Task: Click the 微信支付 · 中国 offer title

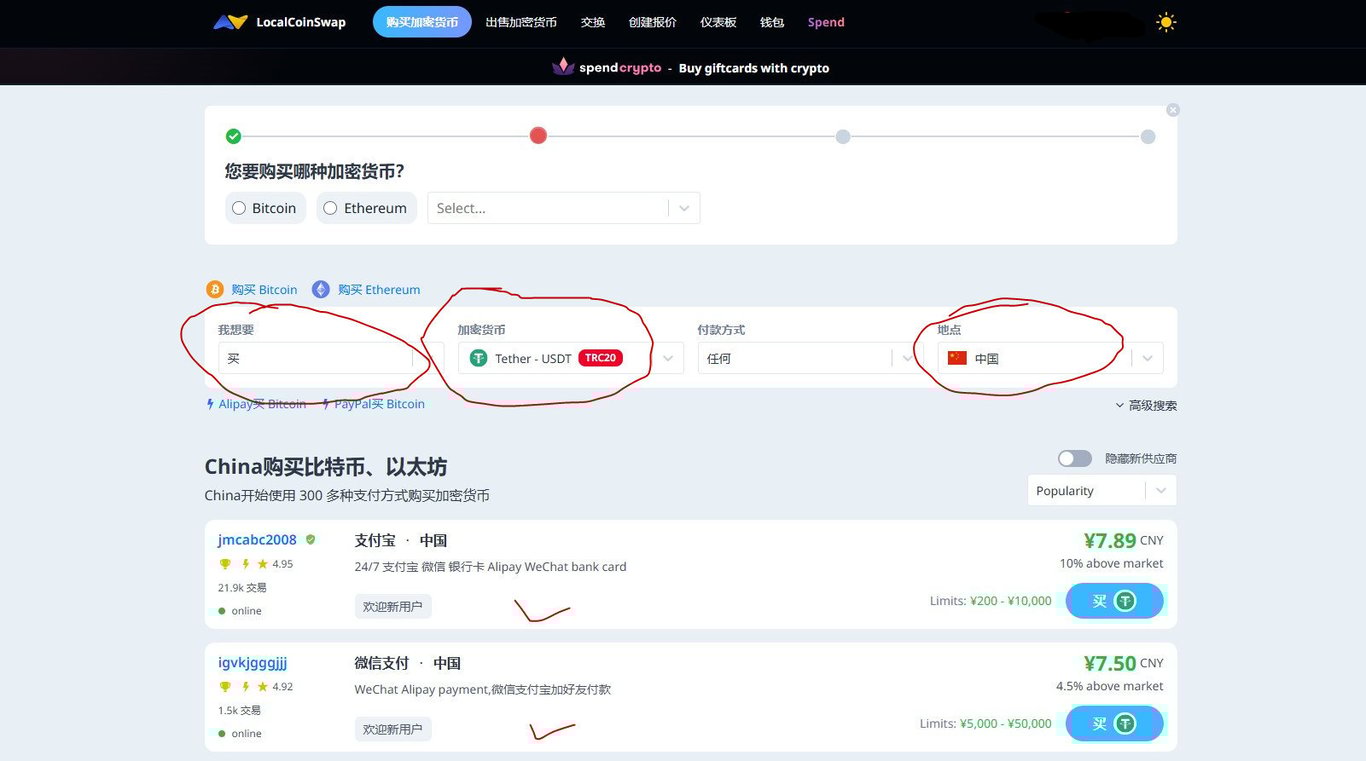Action: point(408,663)
